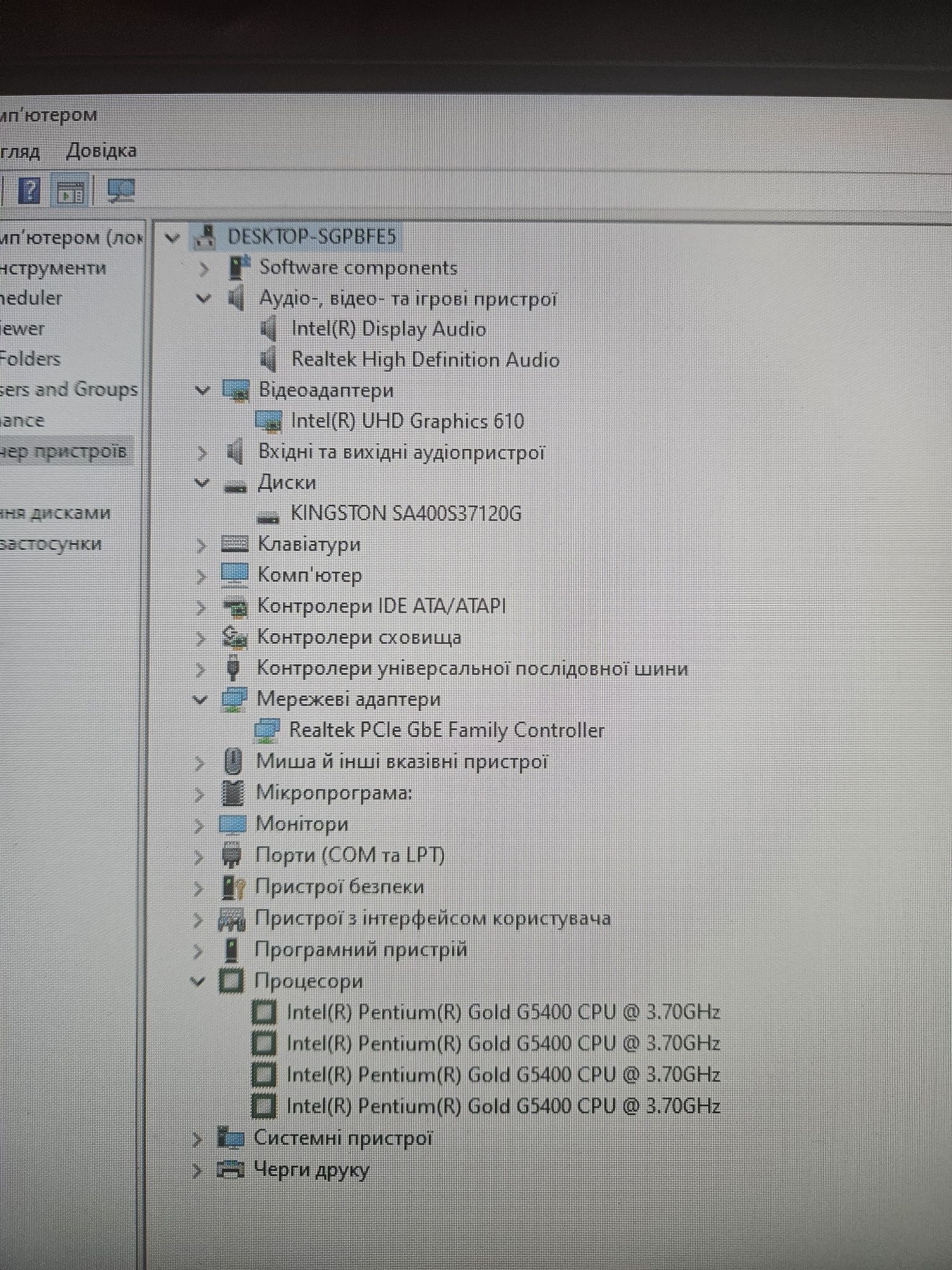952x1270 pixels.
Task: Click the Help question mark toolbar icon
Action: (30, 190)
